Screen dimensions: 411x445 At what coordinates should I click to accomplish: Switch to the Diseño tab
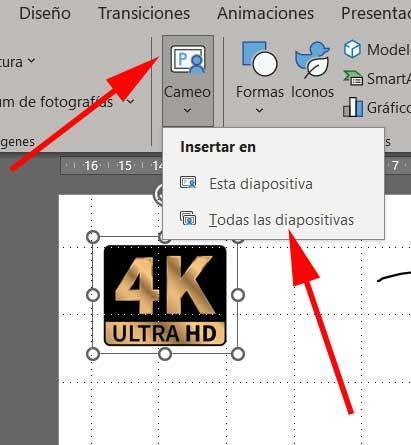45,14
